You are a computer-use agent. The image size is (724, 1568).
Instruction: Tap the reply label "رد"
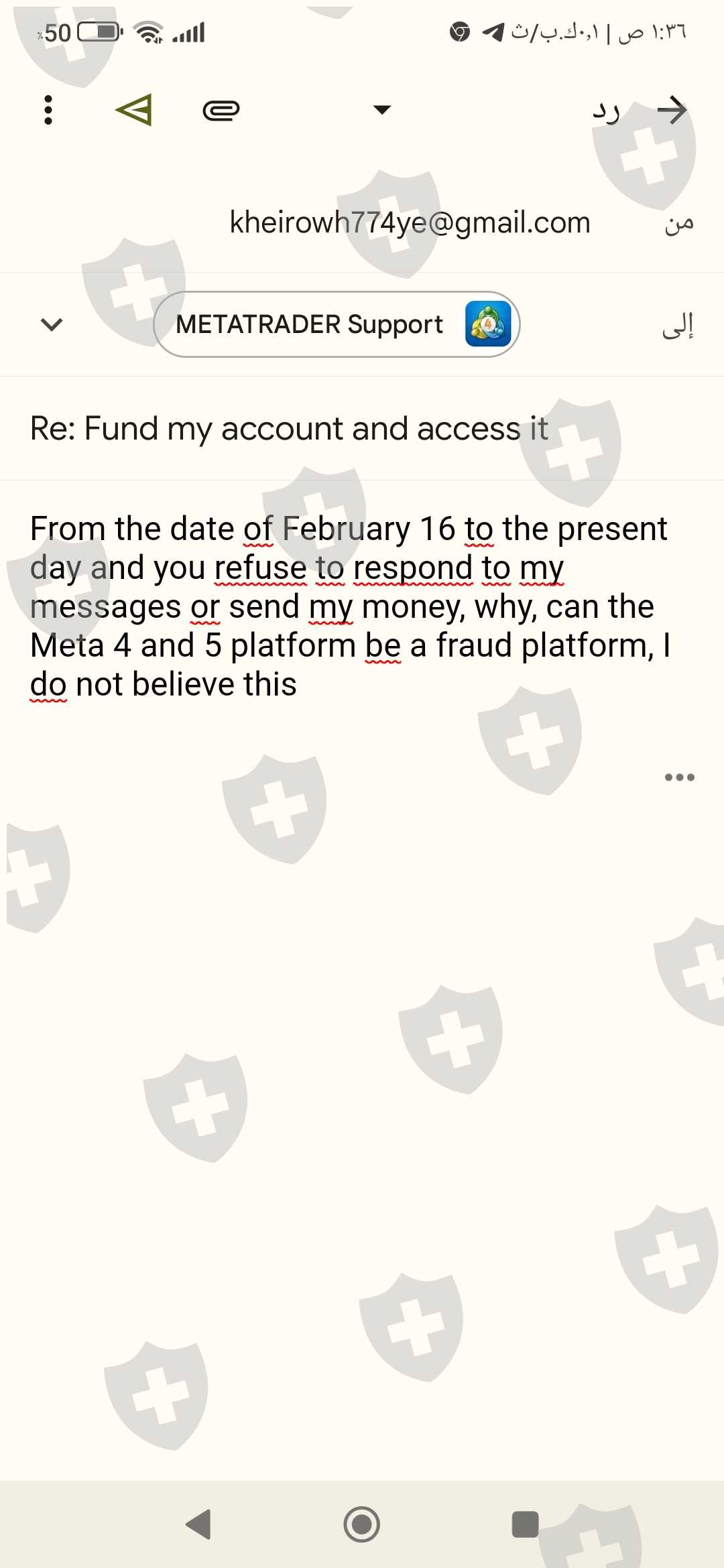coord(606,111)
